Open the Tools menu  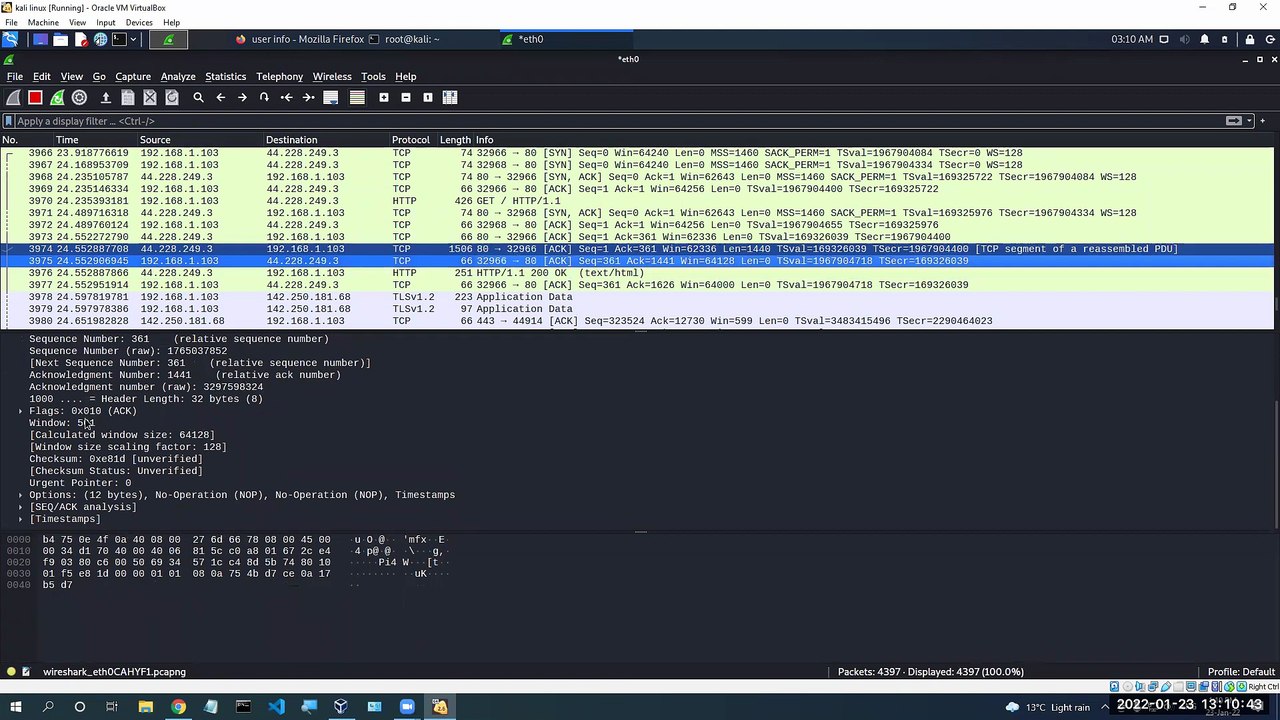pyautogui.click(x=373, y=76)
